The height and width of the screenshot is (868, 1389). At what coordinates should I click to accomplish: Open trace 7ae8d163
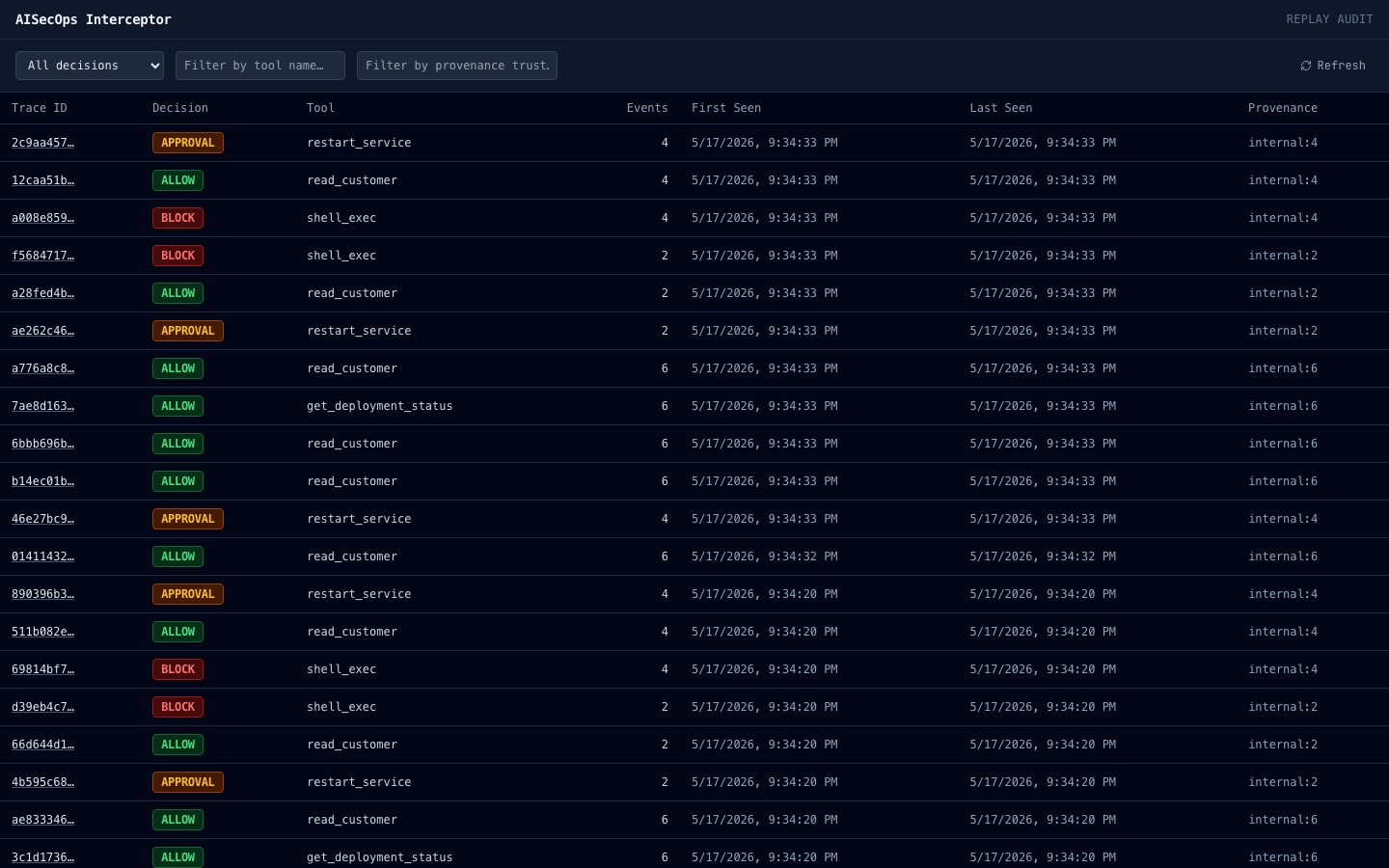42,406
